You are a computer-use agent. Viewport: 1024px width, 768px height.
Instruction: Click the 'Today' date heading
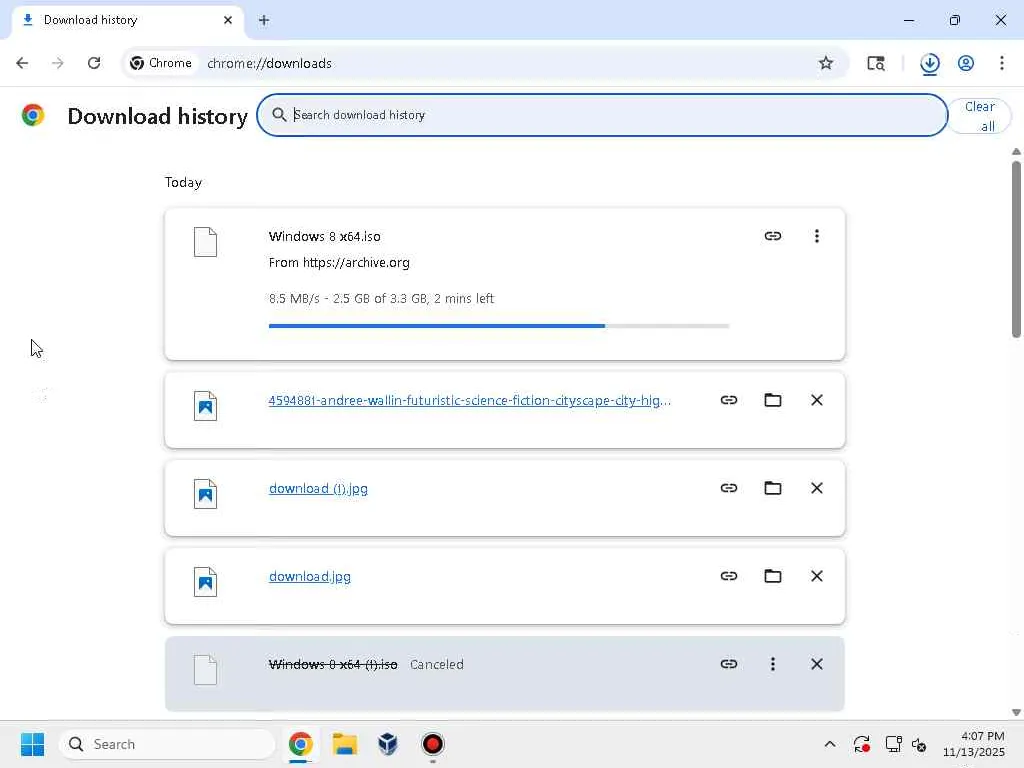point(183,182)
